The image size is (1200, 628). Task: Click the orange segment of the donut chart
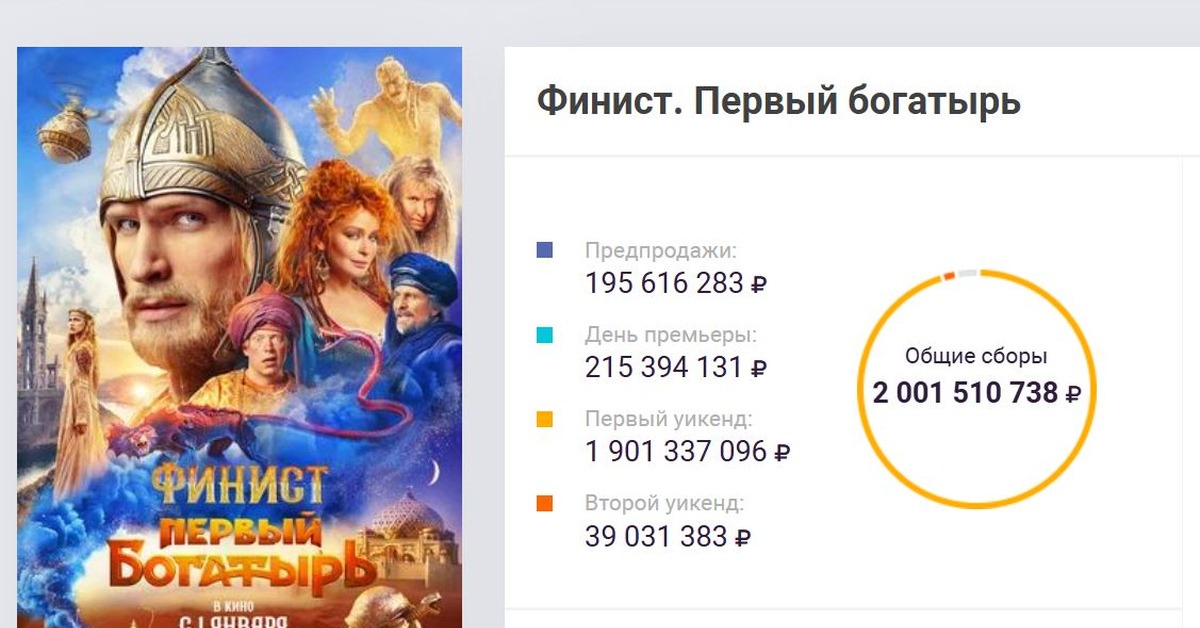[949, 275]
